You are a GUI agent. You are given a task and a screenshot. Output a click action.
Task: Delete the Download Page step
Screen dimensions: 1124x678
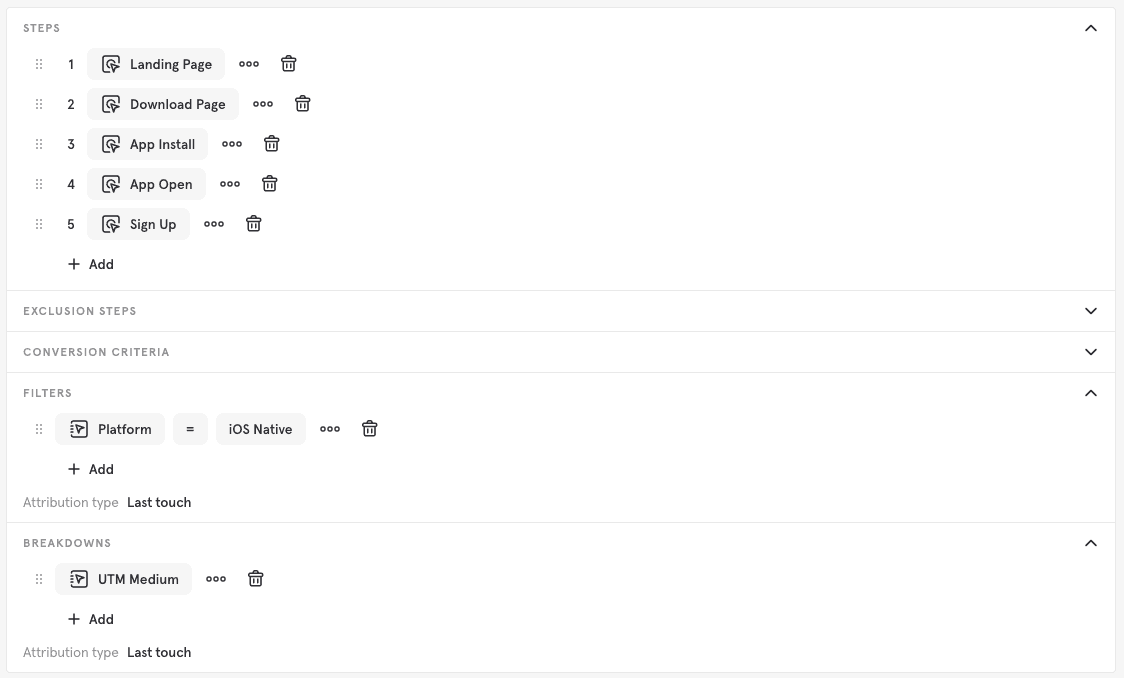[303, 104]
